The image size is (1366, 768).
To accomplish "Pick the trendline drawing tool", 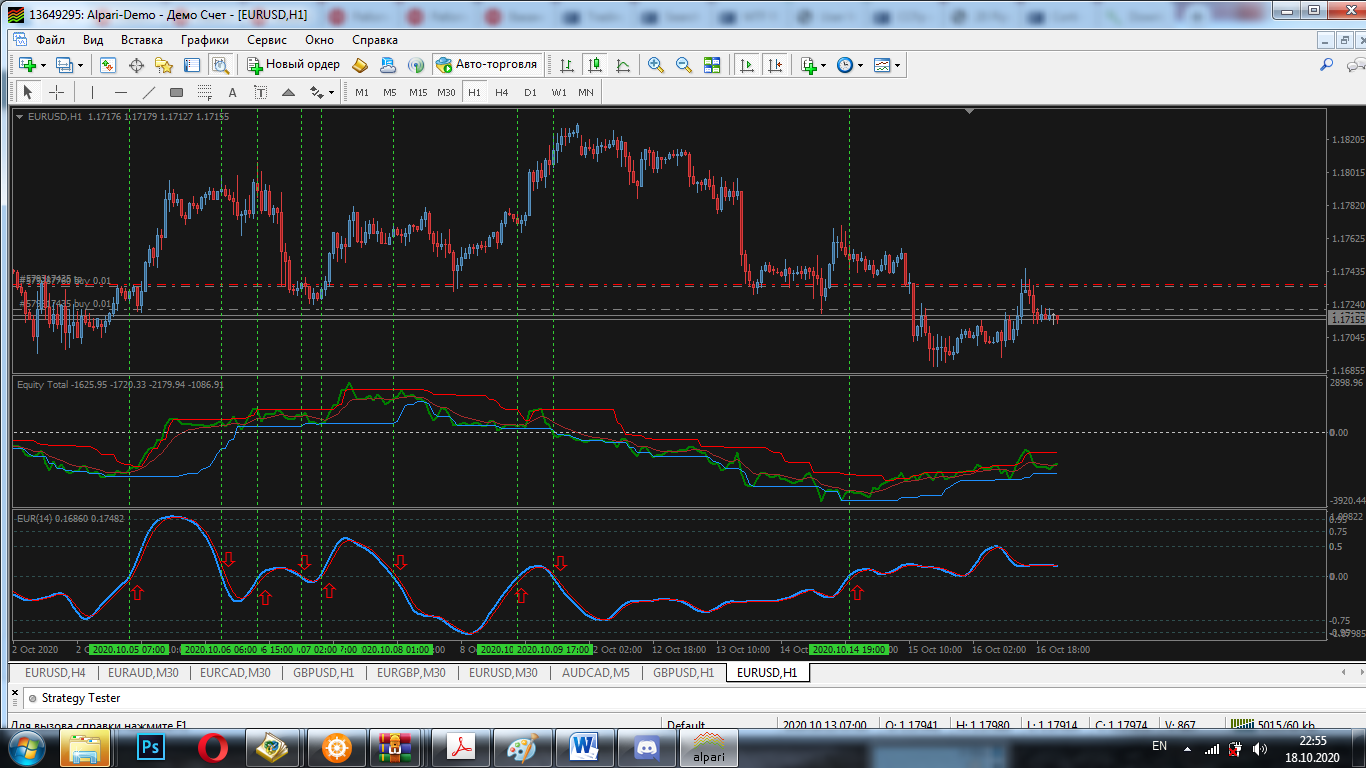I will point(149,92).
